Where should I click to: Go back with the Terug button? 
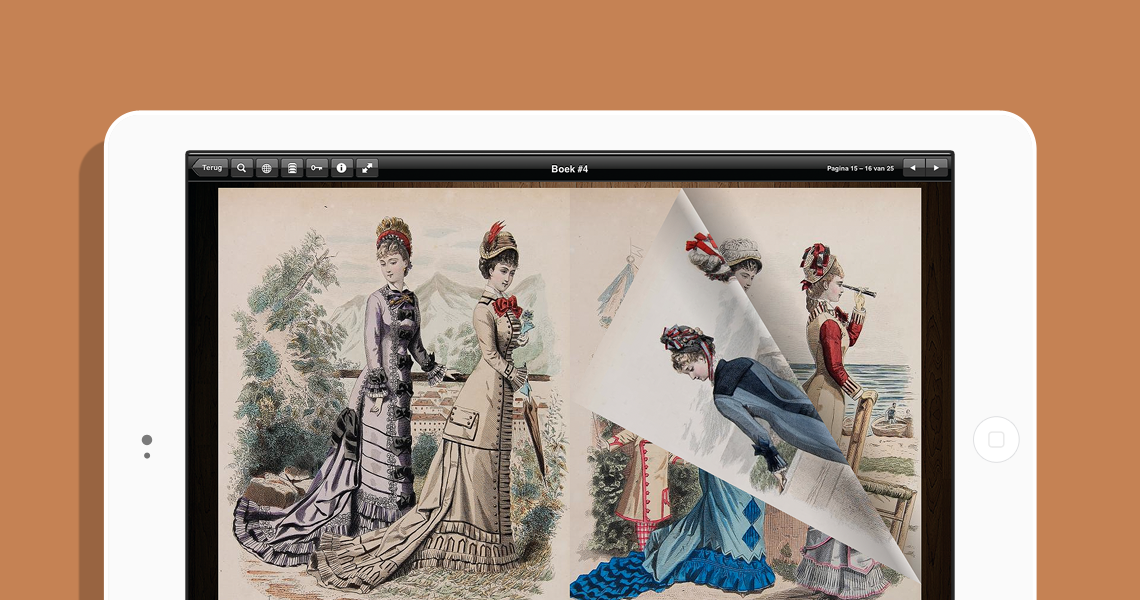click(x=211, y=168)
